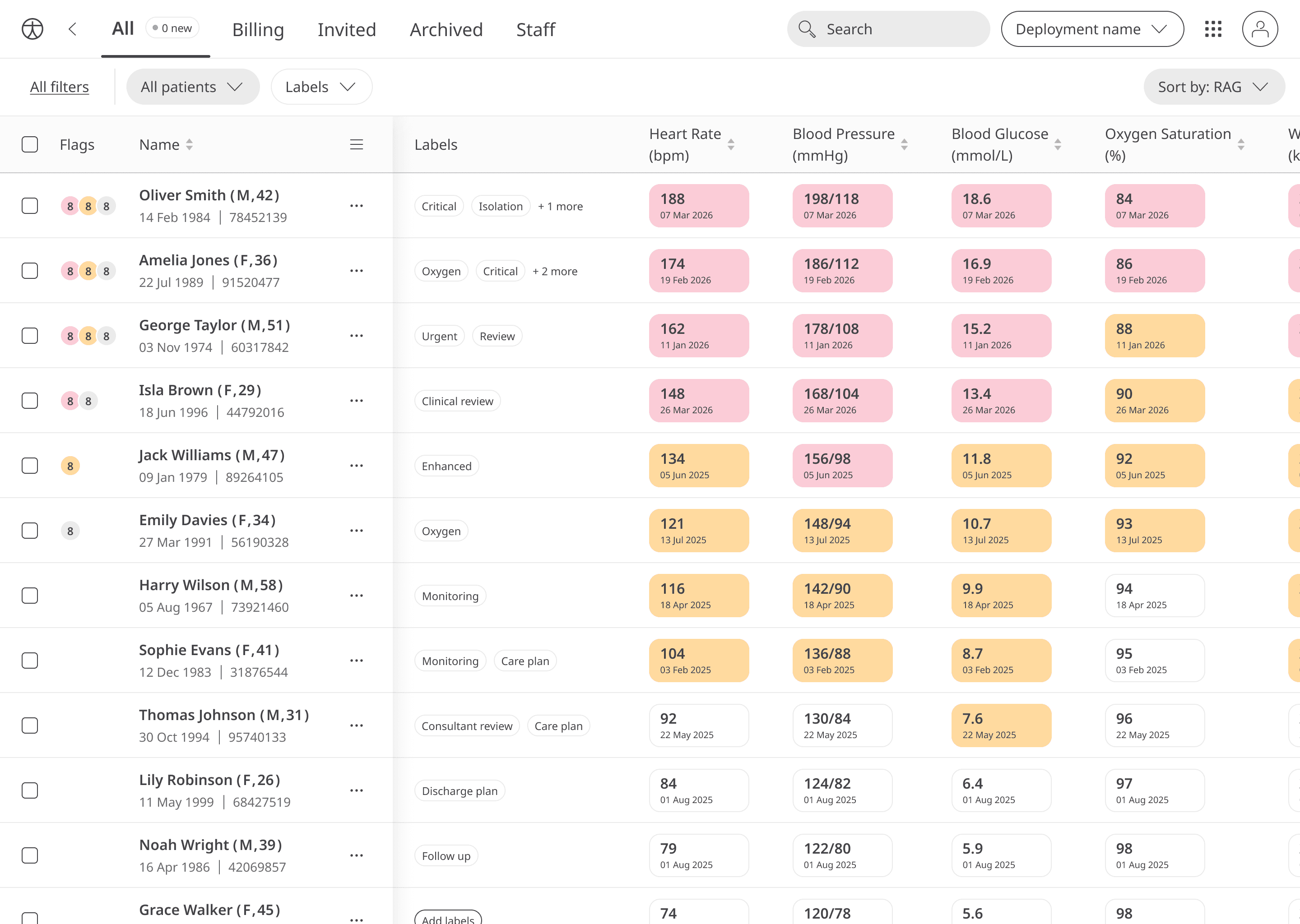Check the box for Amelia Jones
The height and width of the screenshot is (924, 1300).
(x=30, y=271)
